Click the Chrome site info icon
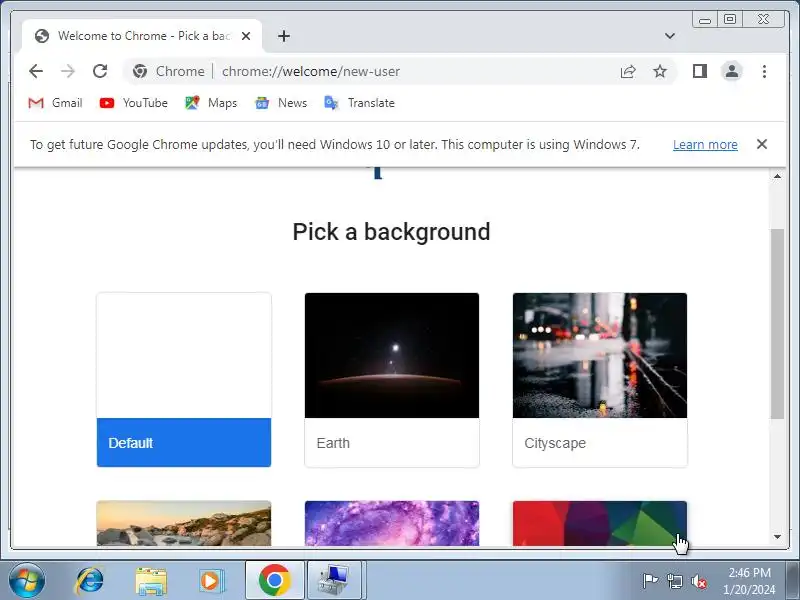 (139, 71)
